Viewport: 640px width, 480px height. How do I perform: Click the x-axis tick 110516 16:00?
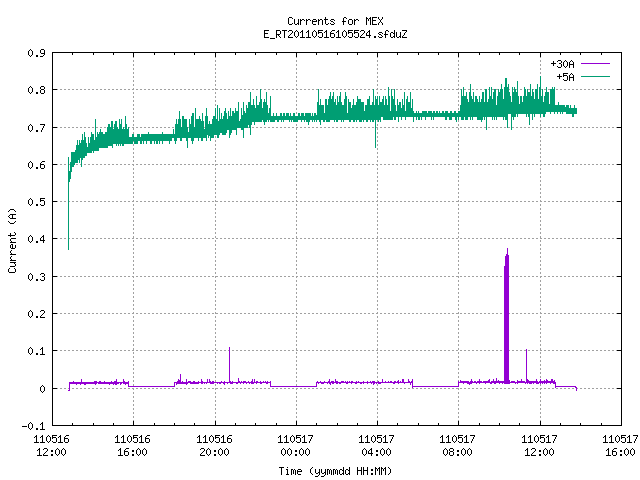click(x=132, y=446)
